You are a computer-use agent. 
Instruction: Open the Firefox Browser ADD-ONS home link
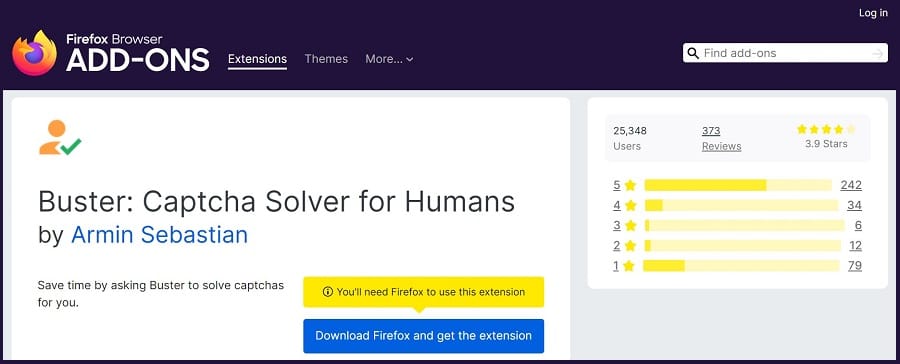(138, 53)
